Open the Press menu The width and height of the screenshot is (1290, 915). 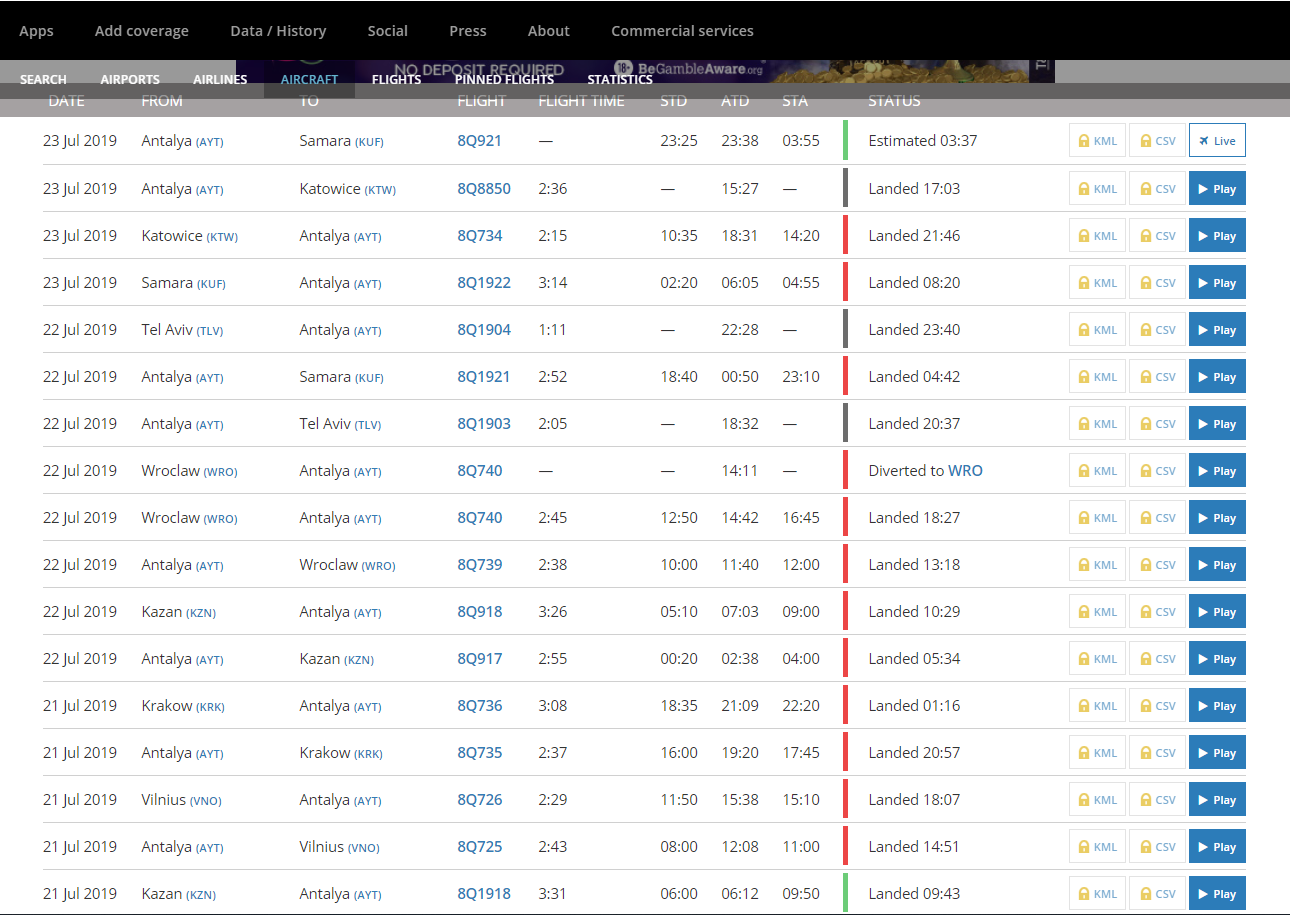click(468, 31)
